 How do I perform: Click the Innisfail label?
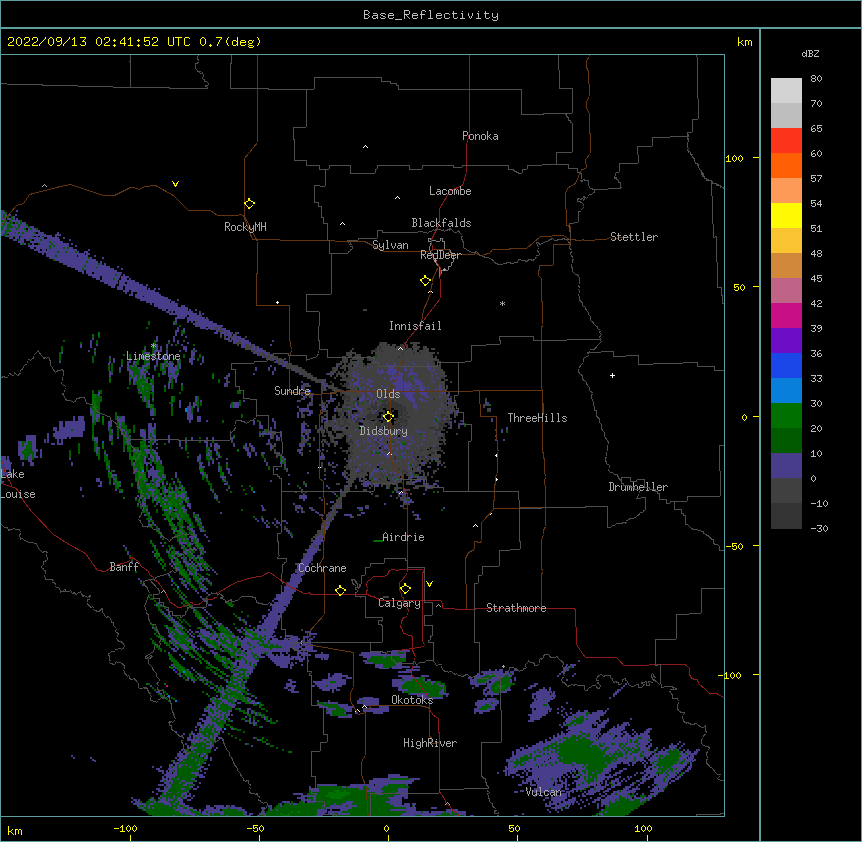click(415, 326)
